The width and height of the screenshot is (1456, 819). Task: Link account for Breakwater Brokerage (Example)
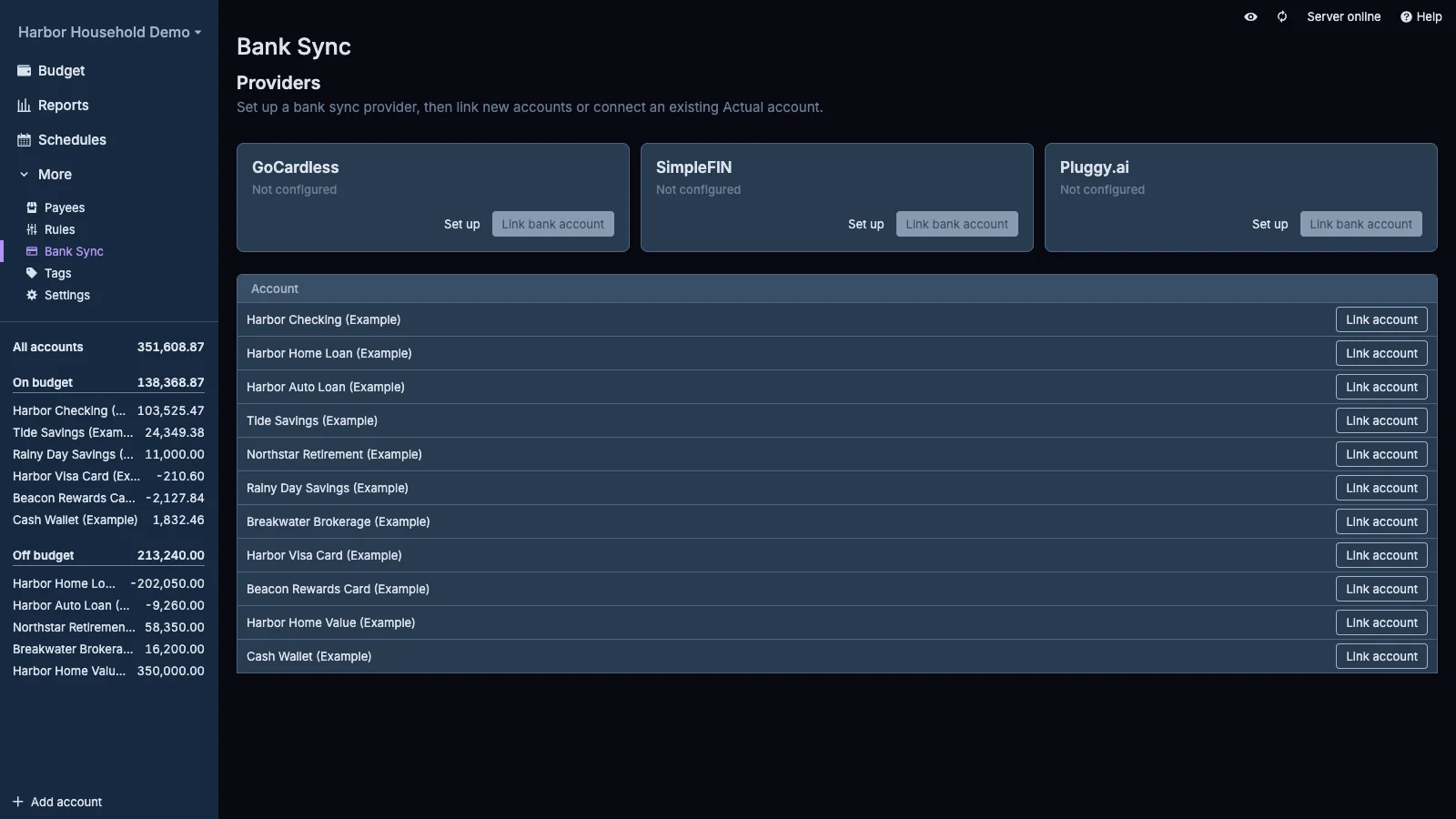1381,521
